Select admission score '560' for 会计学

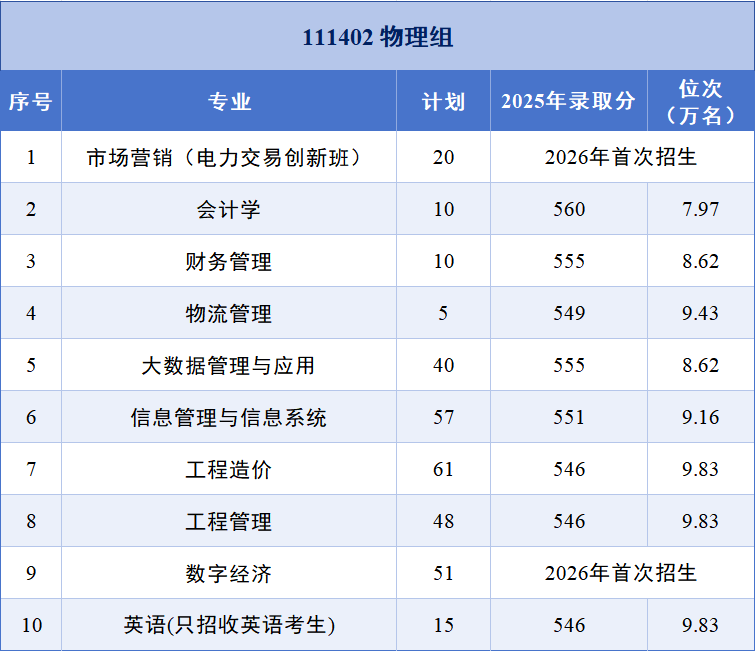(569, 209)
